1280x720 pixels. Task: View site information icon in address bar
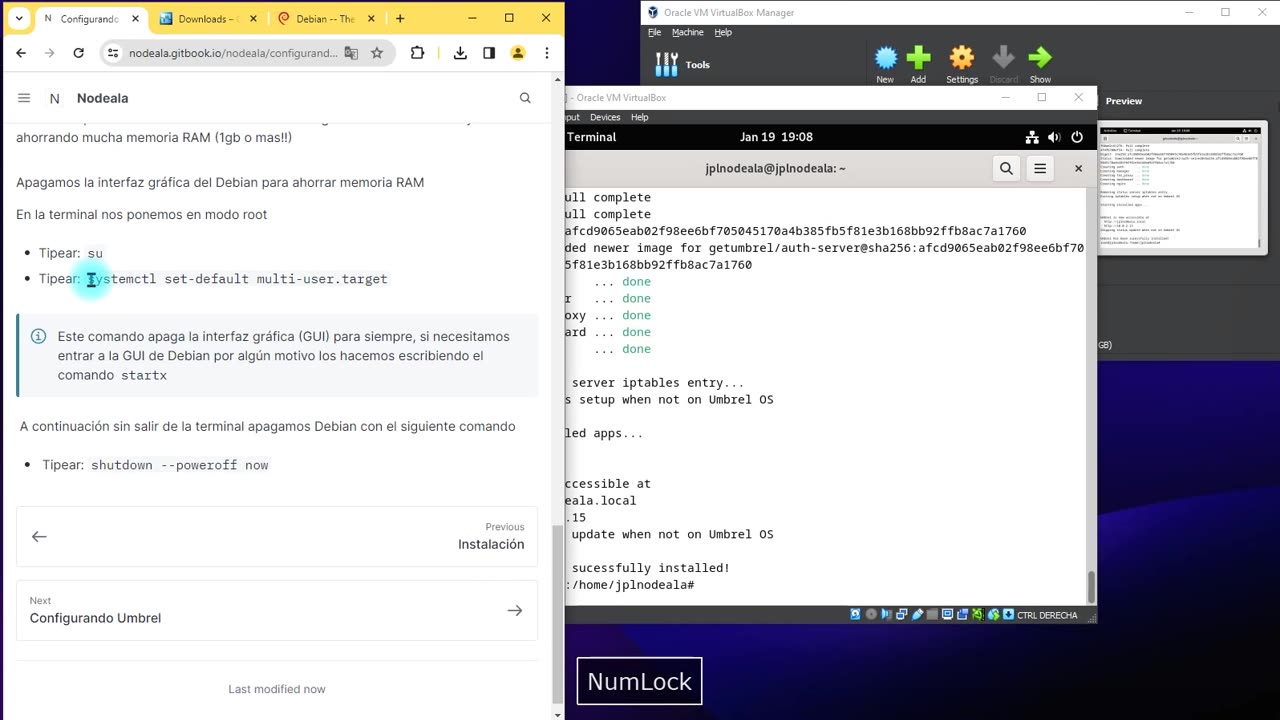(113, 53)
